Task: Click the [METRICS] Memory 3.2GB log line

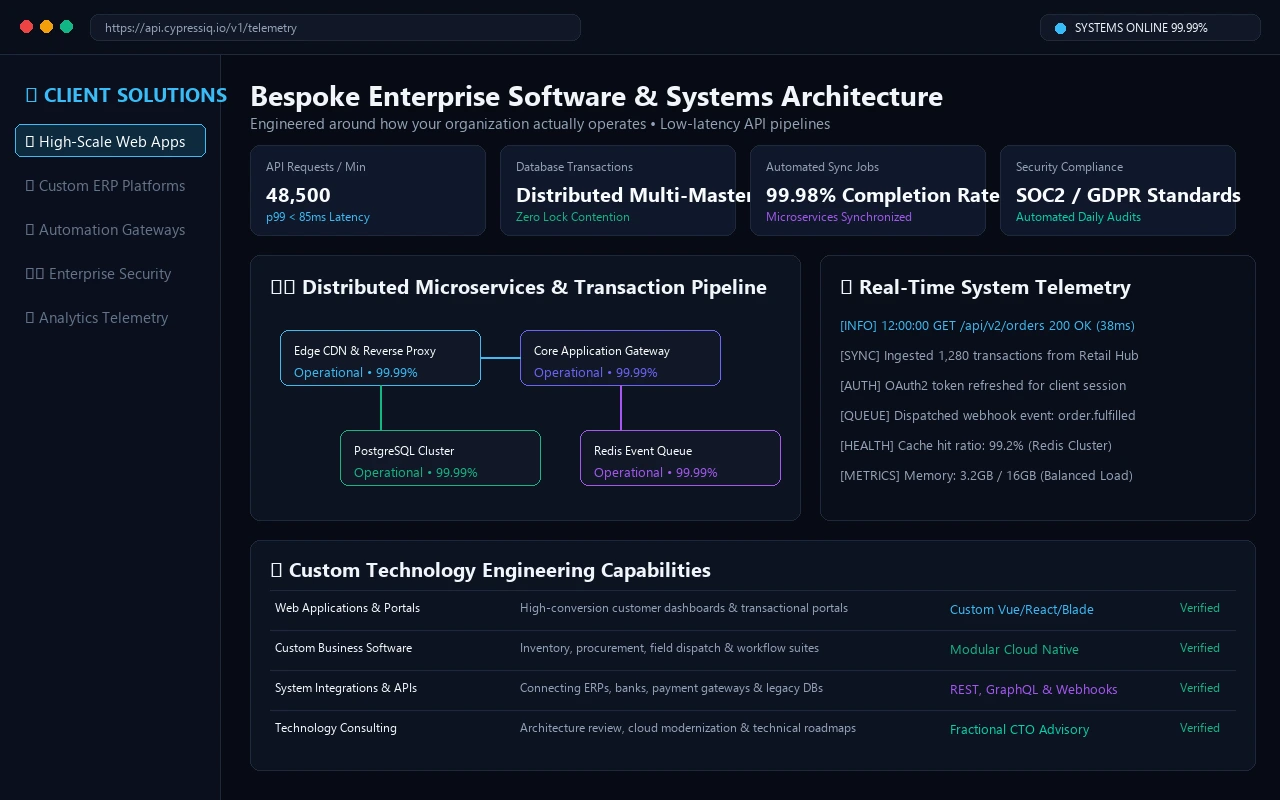Action: pos(986,475)
